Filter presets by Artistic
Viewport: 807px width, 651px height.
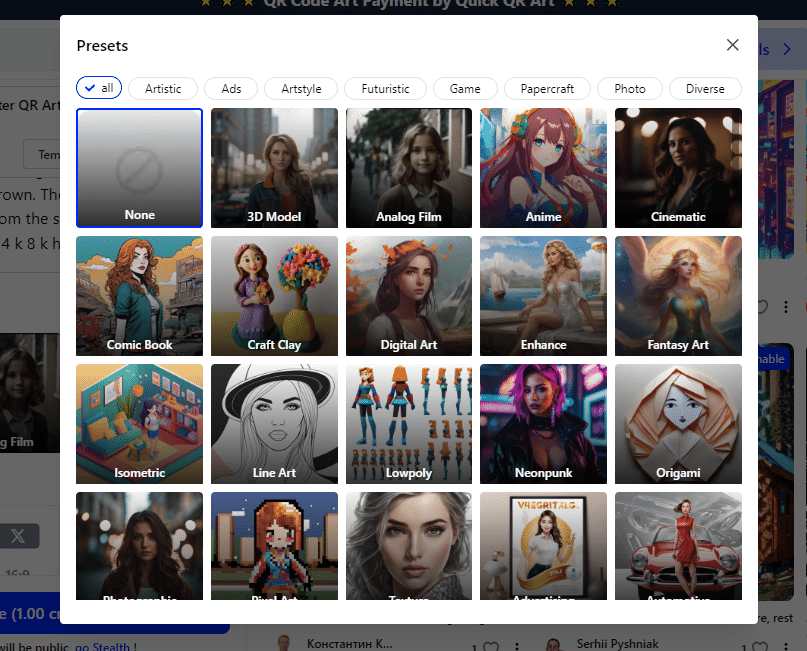pyautogui.click(x=163, y=89)
